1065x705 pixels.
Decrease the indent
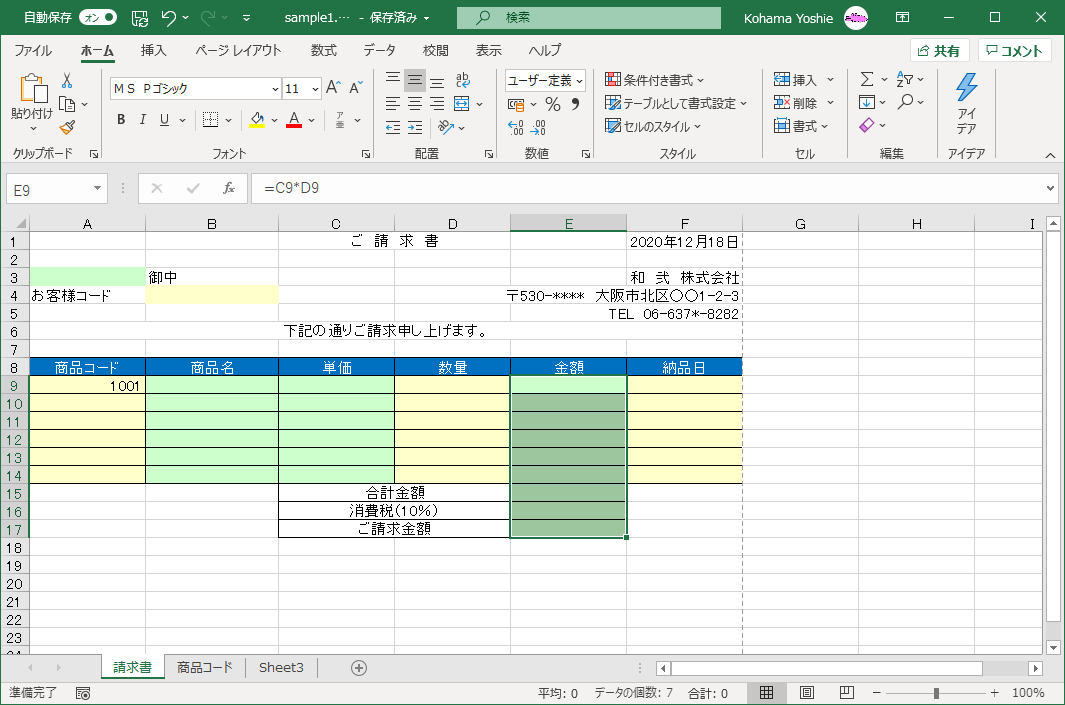coord(393,127)
